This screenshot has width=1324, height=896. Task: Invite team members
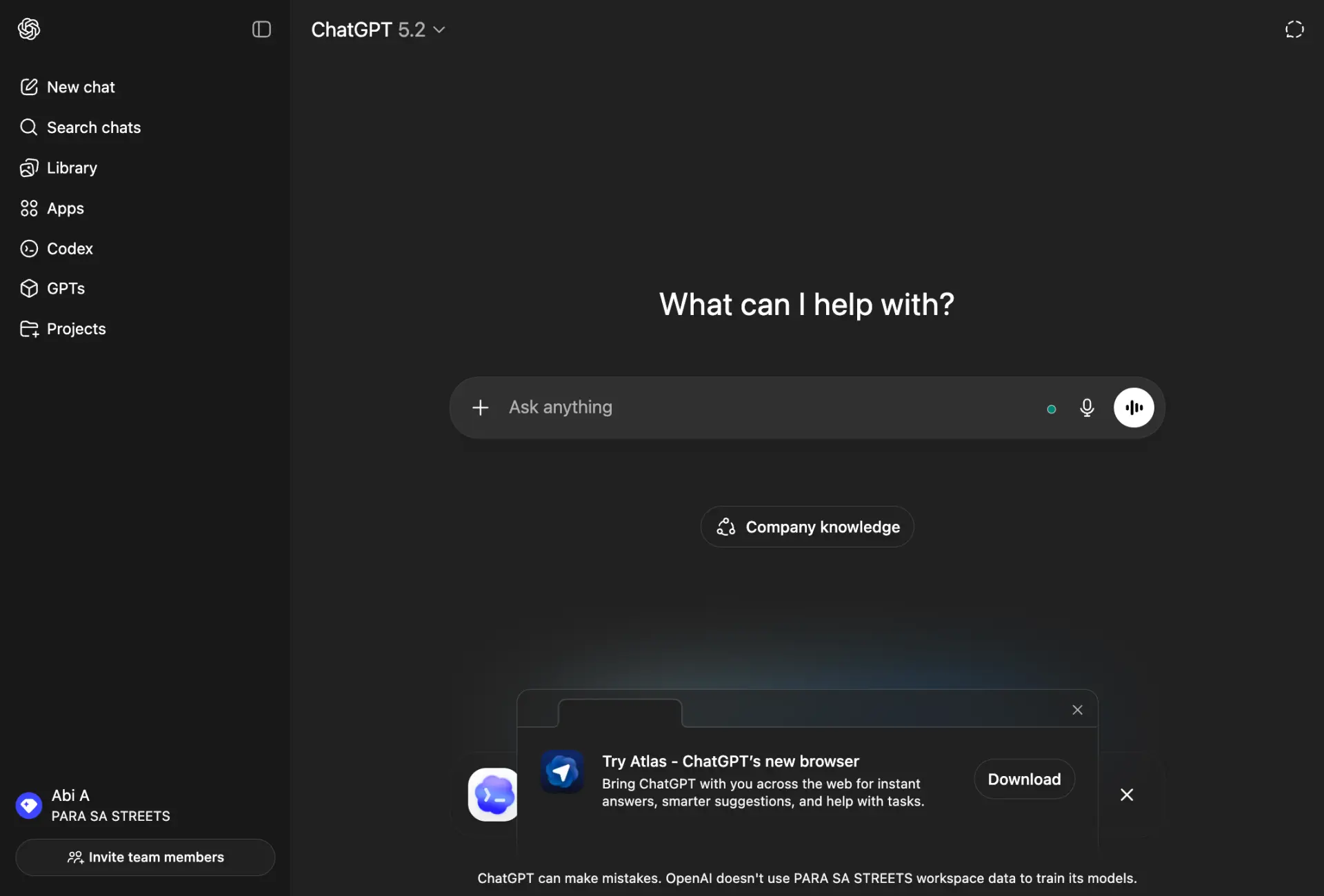tap(146, 857)
